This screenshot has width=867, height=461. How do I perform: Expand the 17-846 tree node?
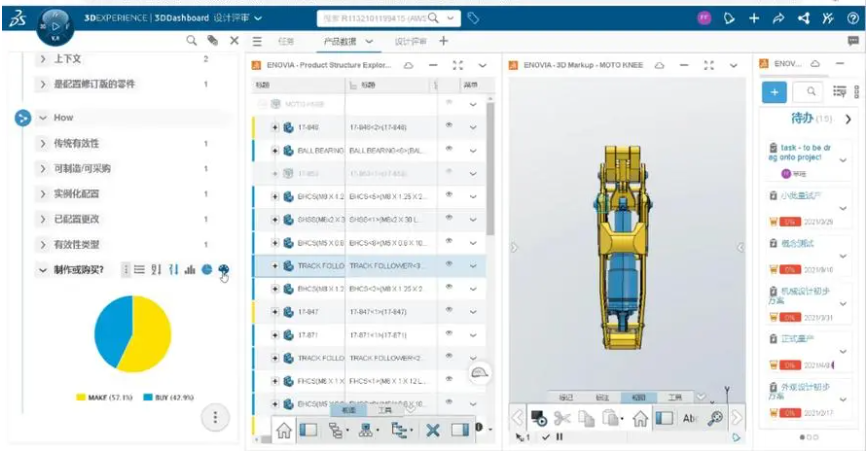pos(275,127)
